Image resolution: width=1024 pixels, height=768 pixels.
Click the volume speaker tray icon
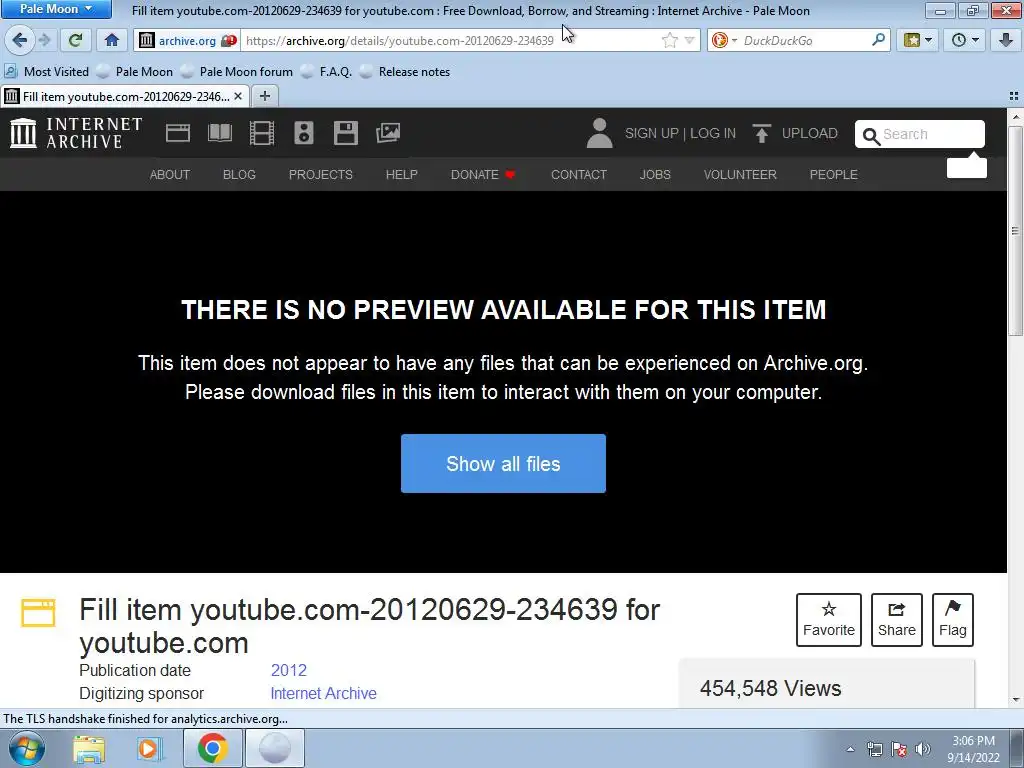[922, 749]
